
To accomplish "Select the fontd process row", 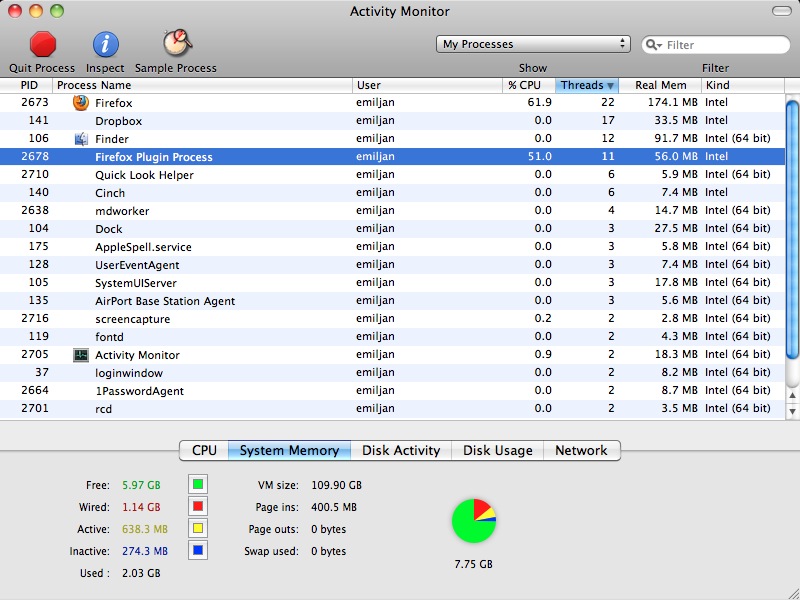I will click(392, 336).
